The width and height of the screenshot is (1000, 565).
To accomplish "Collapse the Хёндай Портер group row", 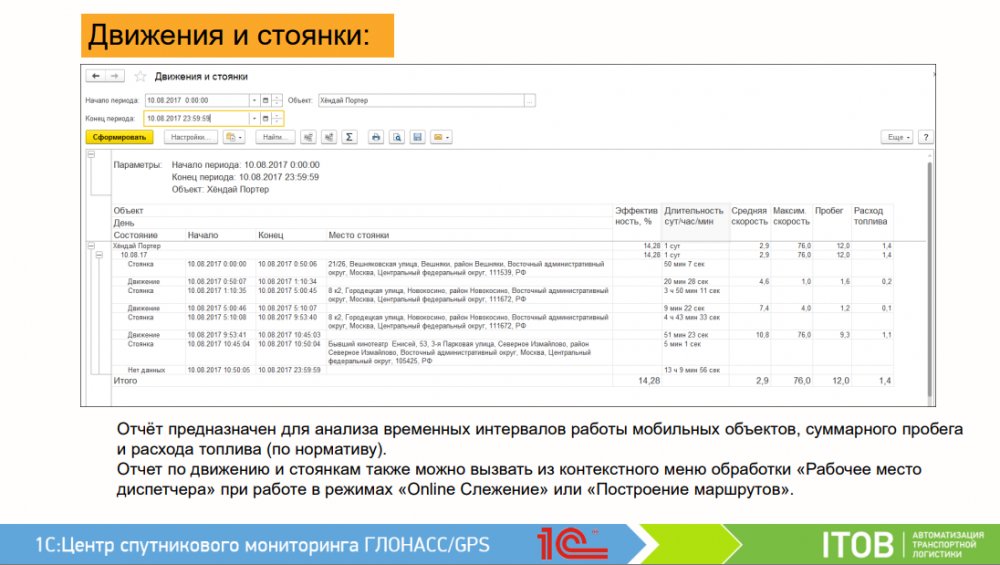I will [91, 245].
